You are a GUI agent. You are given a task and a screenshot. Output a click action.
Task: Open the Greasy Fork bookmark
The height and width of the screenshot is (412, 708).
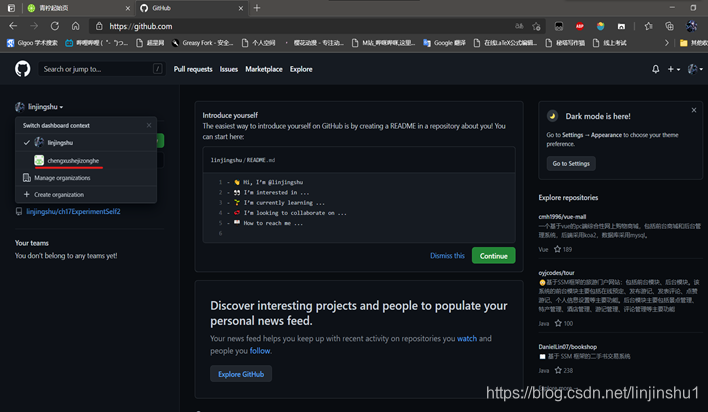click(203, 43)
